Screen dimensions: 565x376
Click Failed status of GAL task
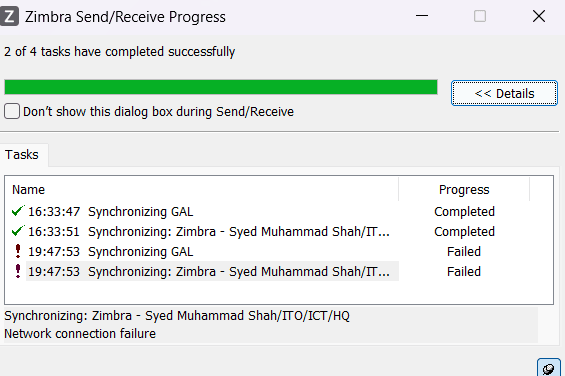[464, 252]
